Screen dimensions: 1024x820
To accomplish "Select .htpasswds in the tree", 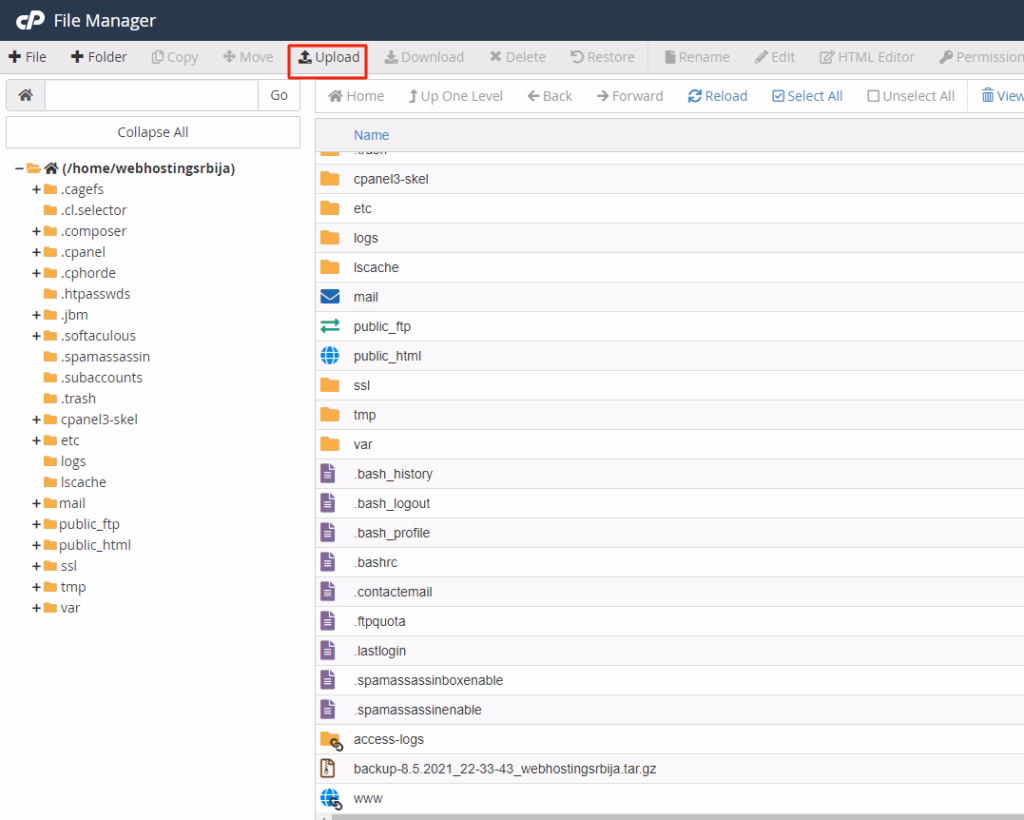I will pyautogui.click(x=95, y=294).
